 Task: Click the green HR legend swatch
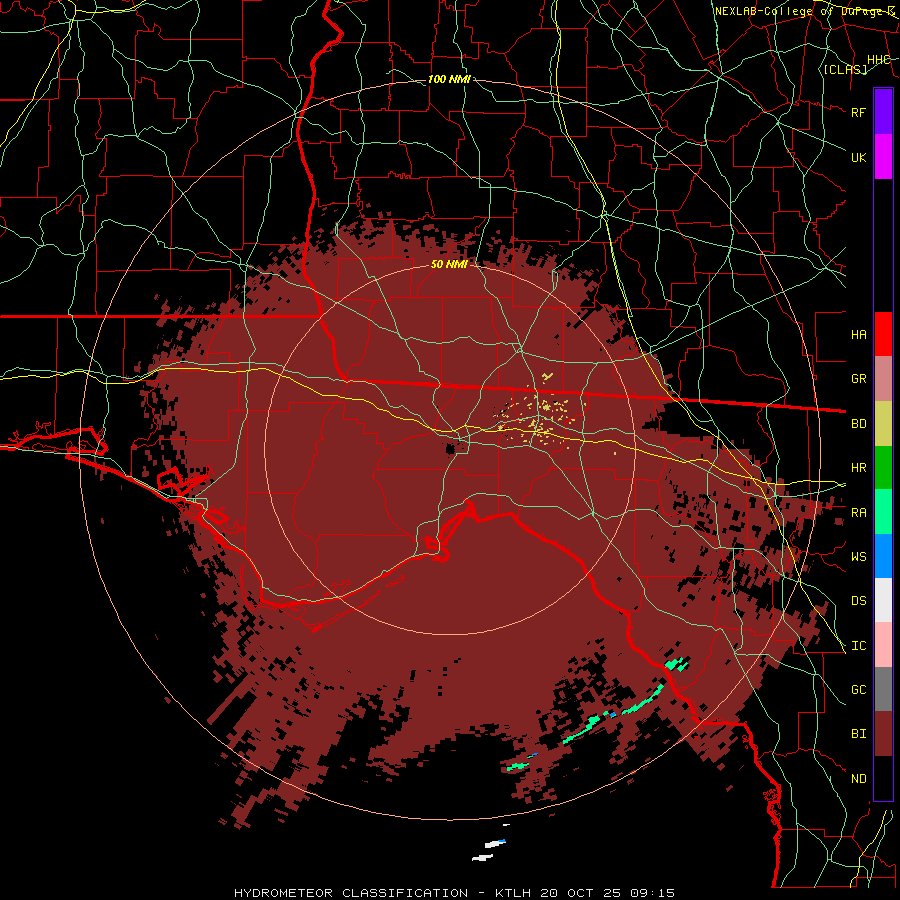coord(883,468)
